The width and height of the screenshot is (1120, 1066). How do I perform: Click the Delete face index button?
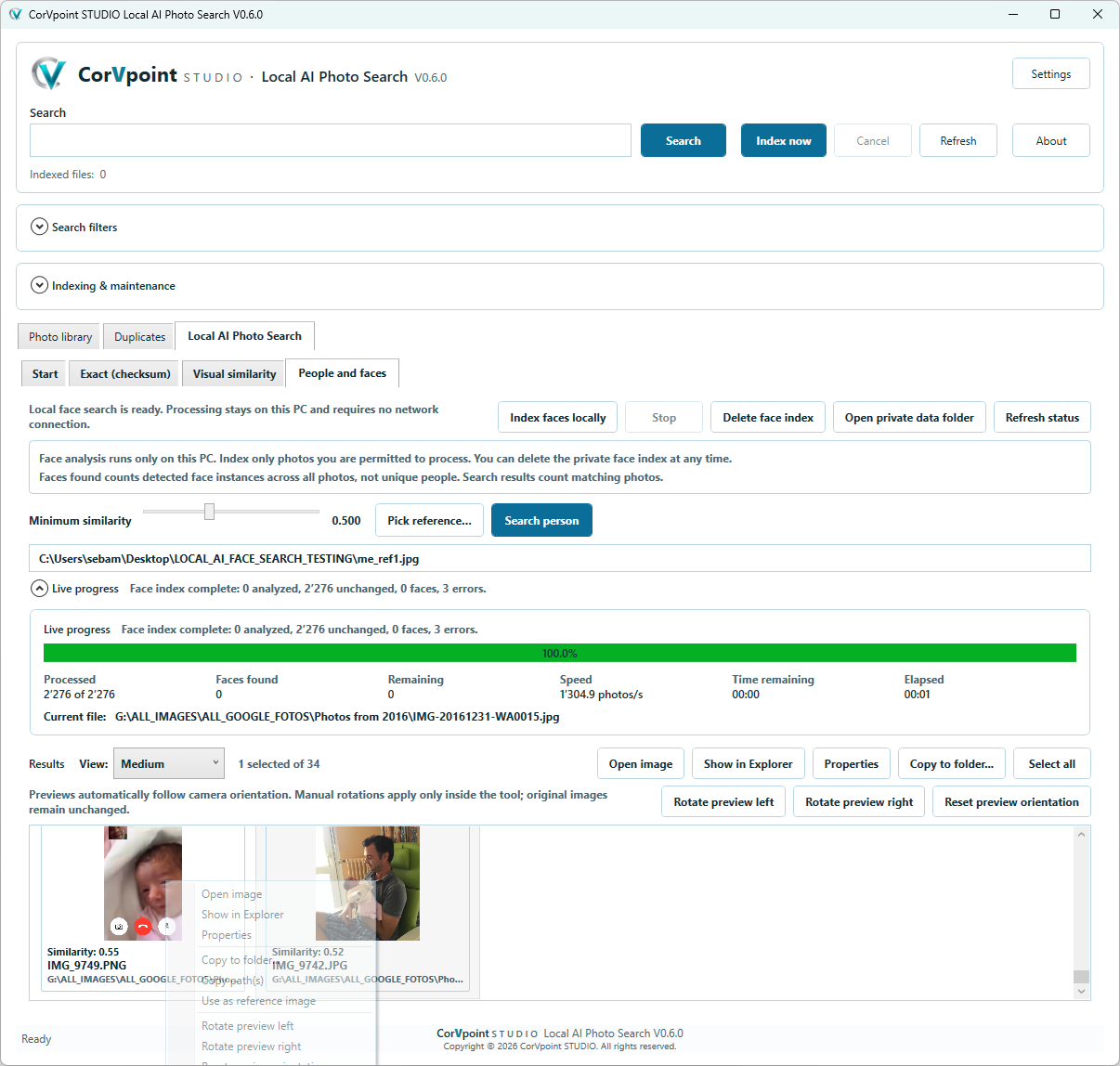point(768,417)
